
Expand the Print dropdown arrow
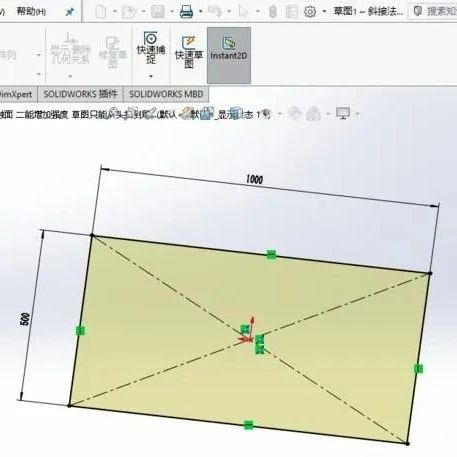[x=201, y=12]
